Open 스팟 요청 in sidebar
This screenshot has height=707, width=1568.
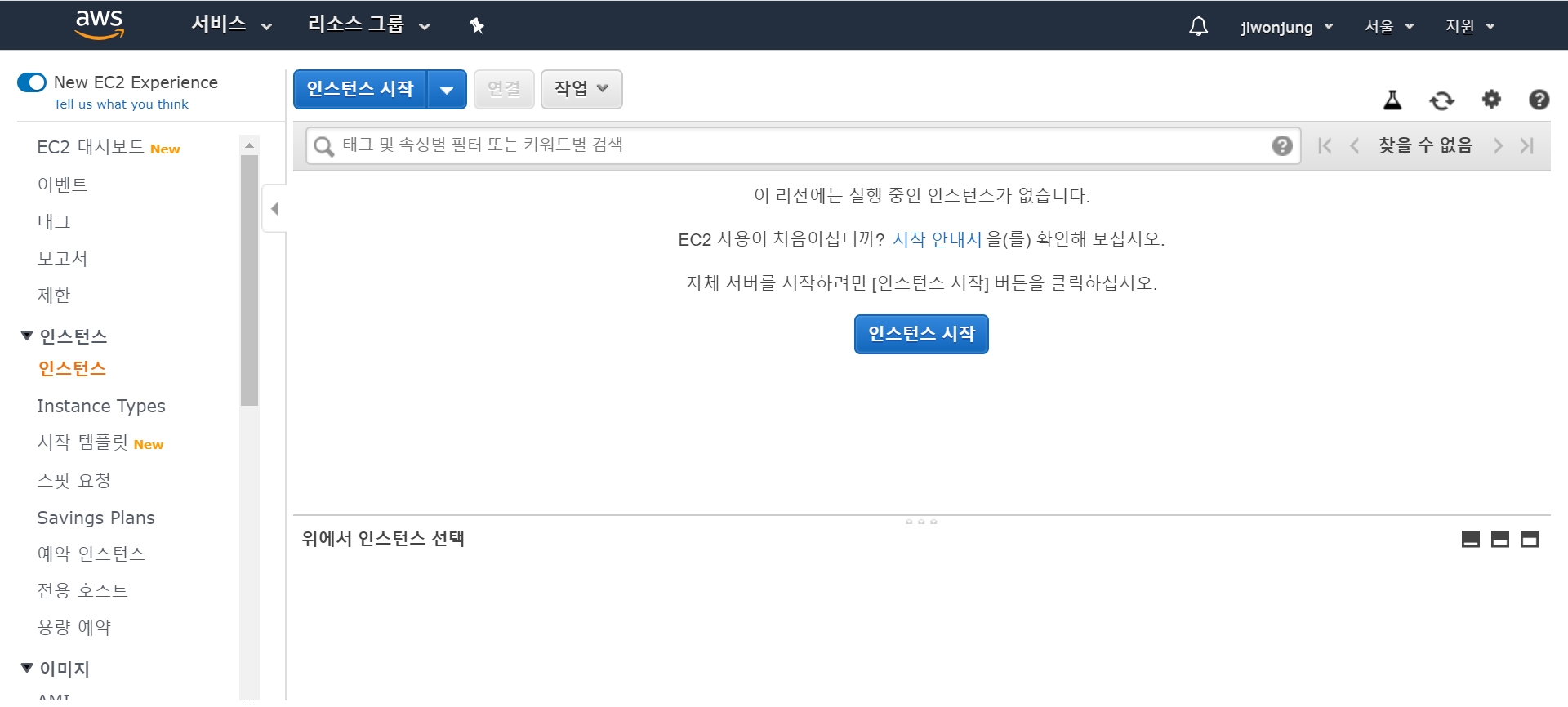tap(73, 480)
